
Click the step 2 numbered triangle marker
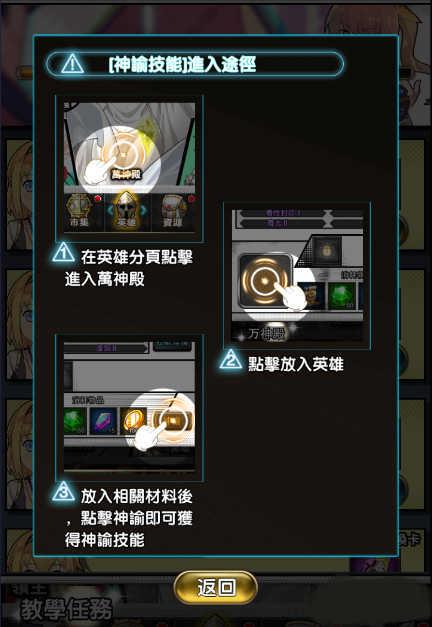231,359
